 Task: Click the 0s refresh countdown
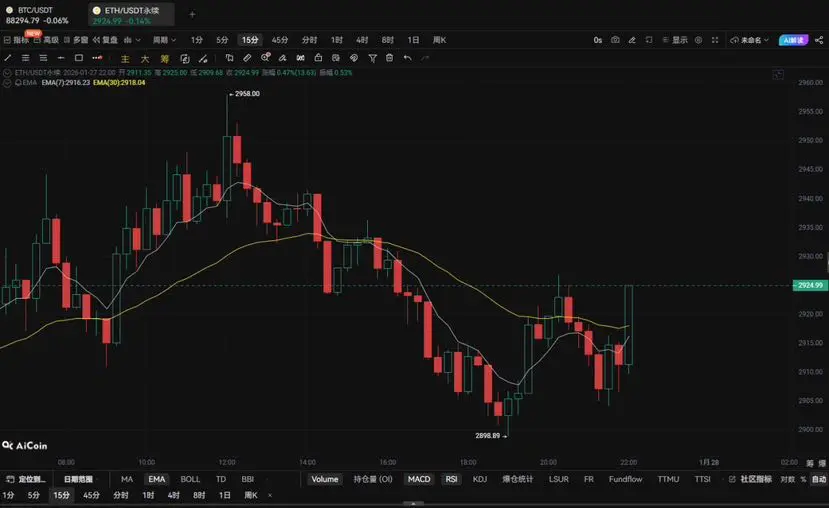597,40
